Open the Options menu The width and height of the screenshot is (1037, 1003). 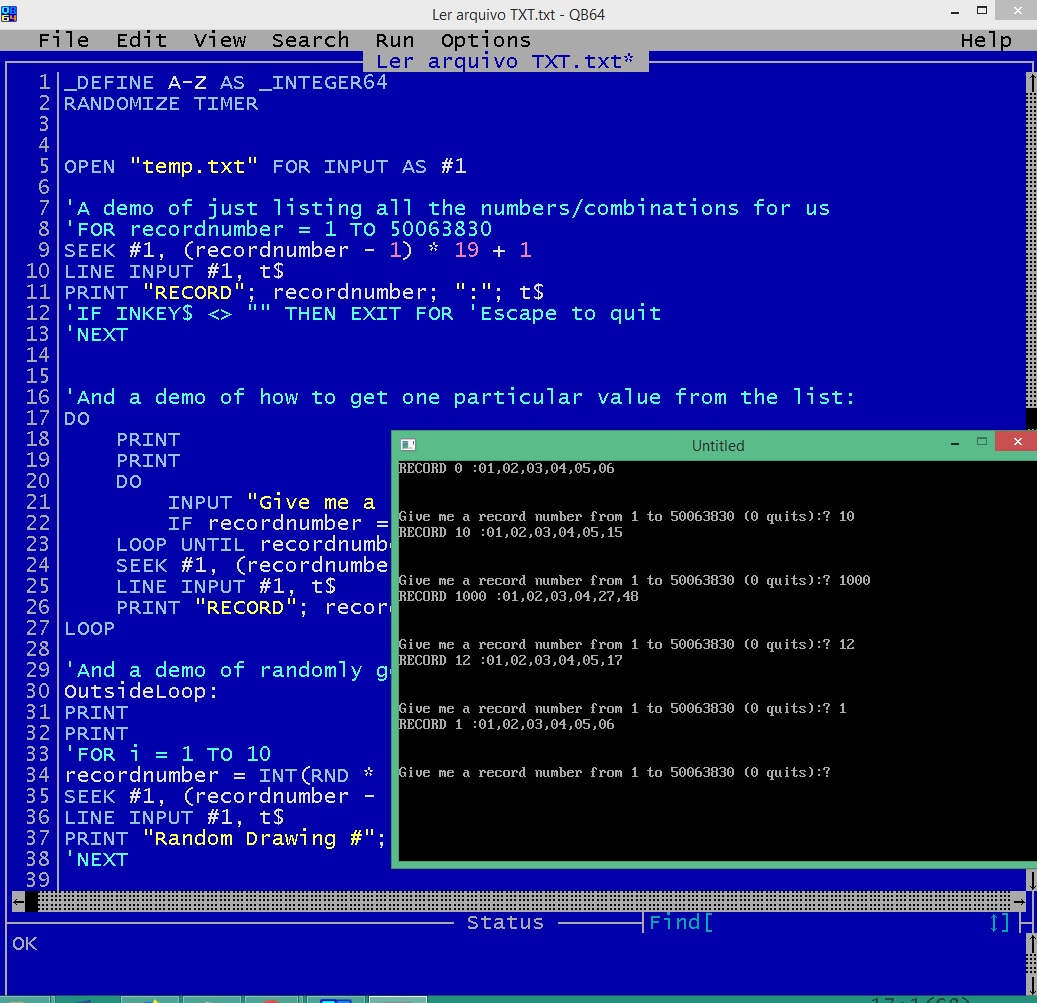[486, 40]
